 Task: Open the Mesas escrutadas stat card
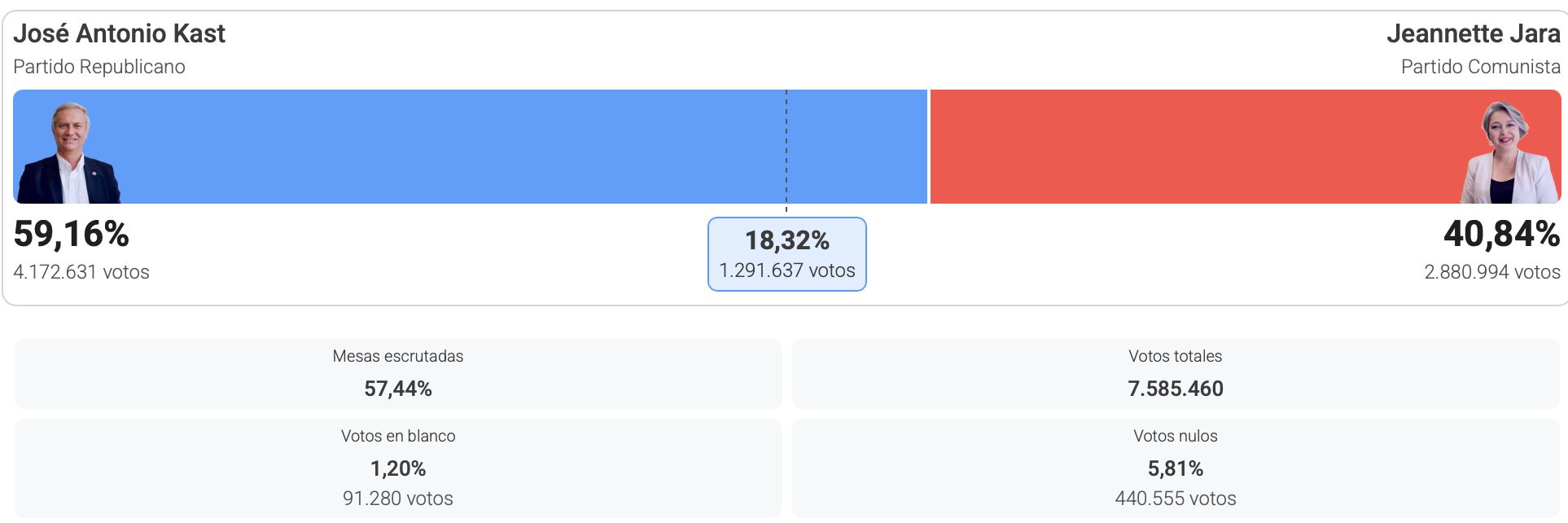[x=398, y=373]
